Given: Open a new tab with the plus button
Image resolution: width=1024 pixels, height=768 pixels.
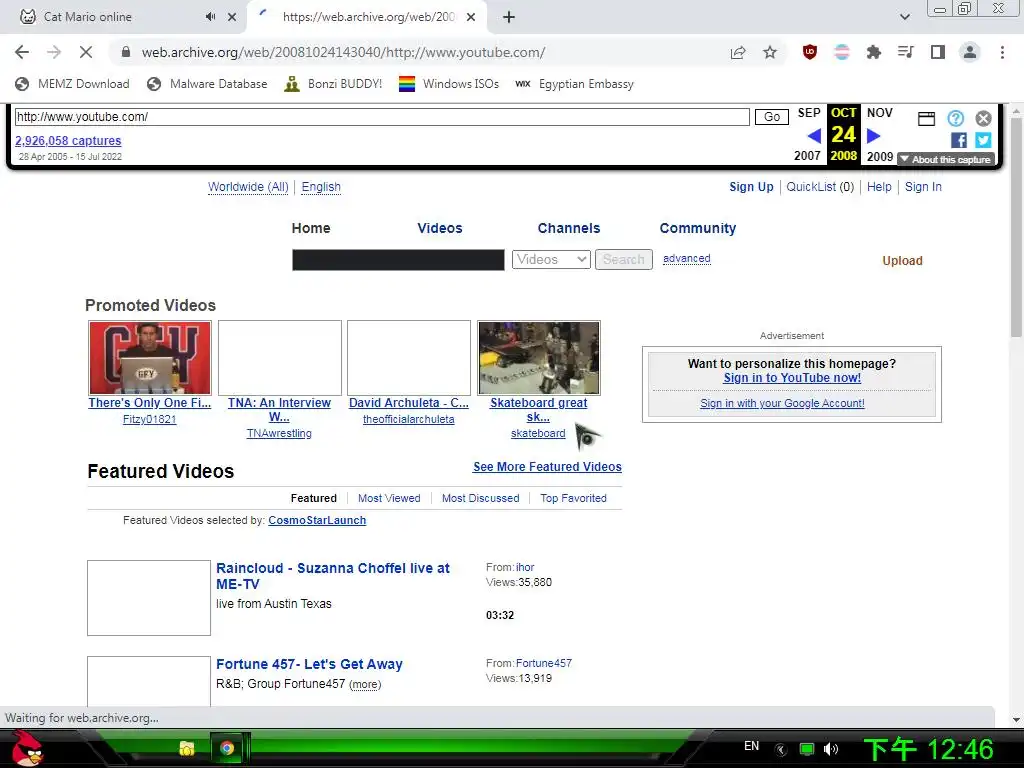Looking at the screenshot, I should [x=509, y=17].
